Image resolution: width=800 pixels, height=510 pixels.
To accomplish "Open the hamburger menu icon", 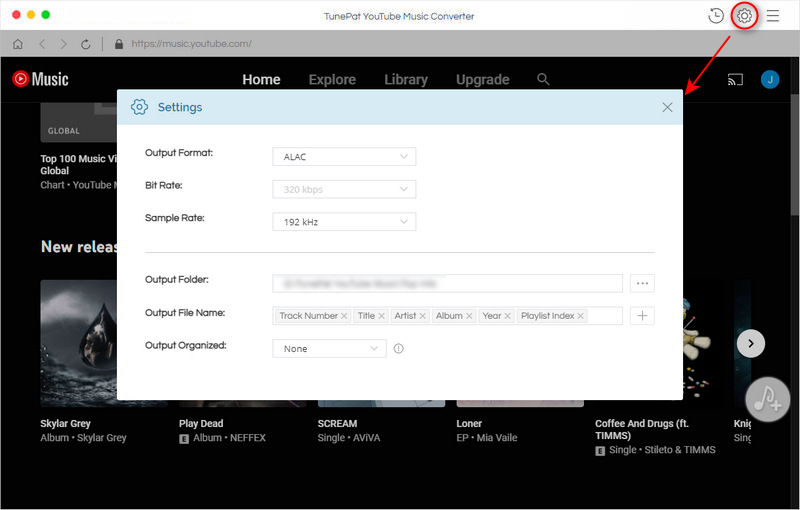I will [x=772, y=16].
